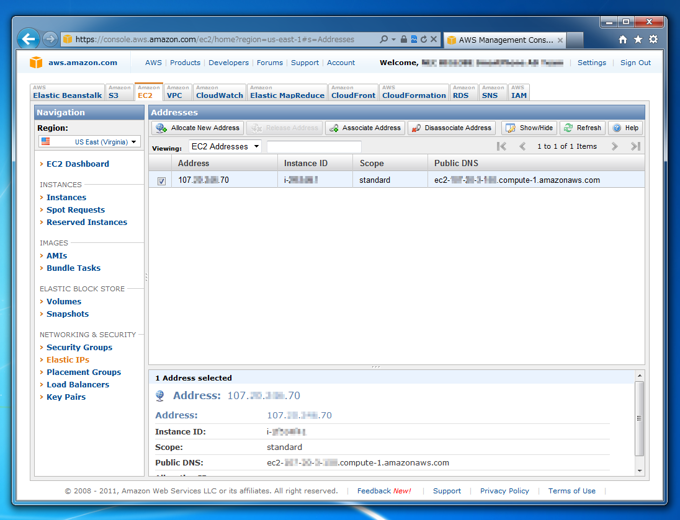The width and height of the screenshot is (680, 520).
Task: Open the browser Home icon
Action: tap(623, 40)
